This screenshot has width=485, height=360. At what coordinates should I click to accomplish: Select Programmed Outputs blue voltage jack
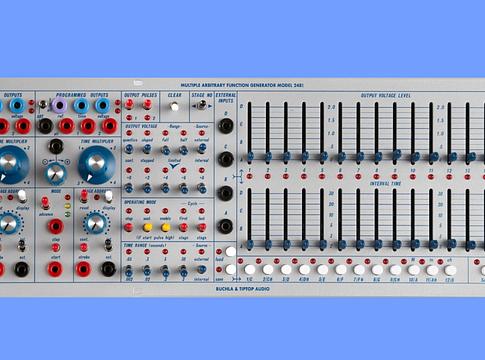103,105
